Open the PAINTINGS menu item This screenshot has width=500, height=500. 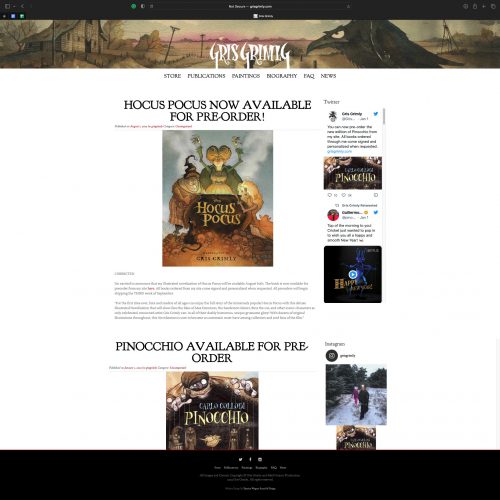point(246,76)
